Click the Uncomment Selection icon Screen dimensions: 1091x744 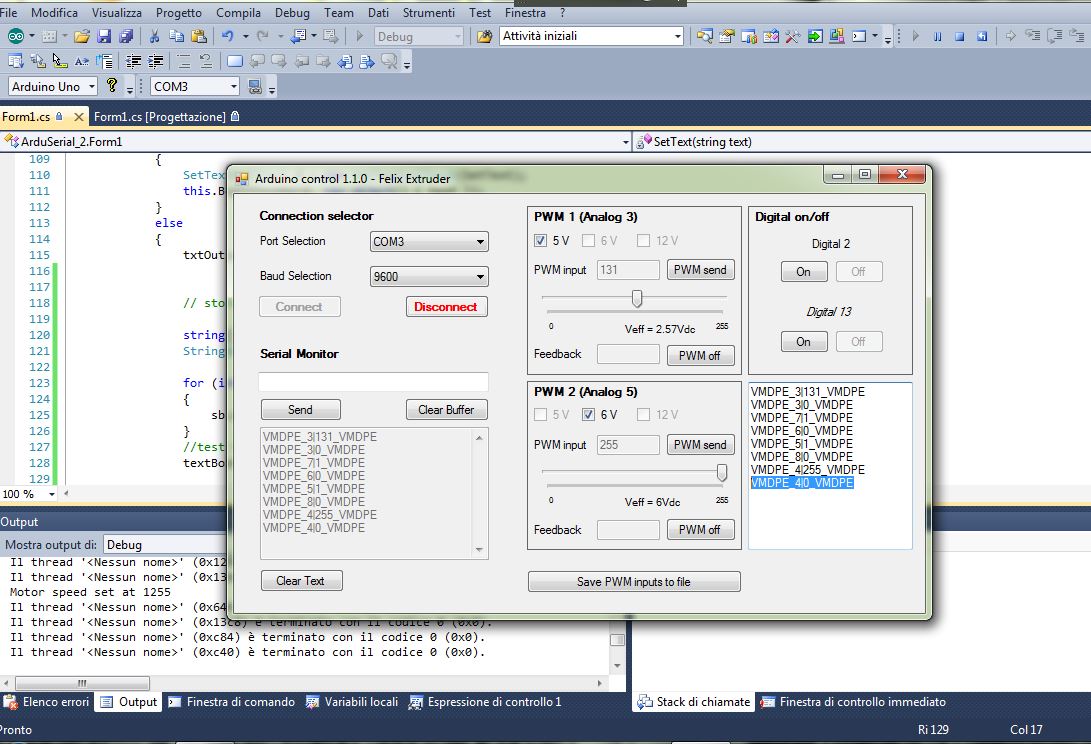click(x=206, y=61)
